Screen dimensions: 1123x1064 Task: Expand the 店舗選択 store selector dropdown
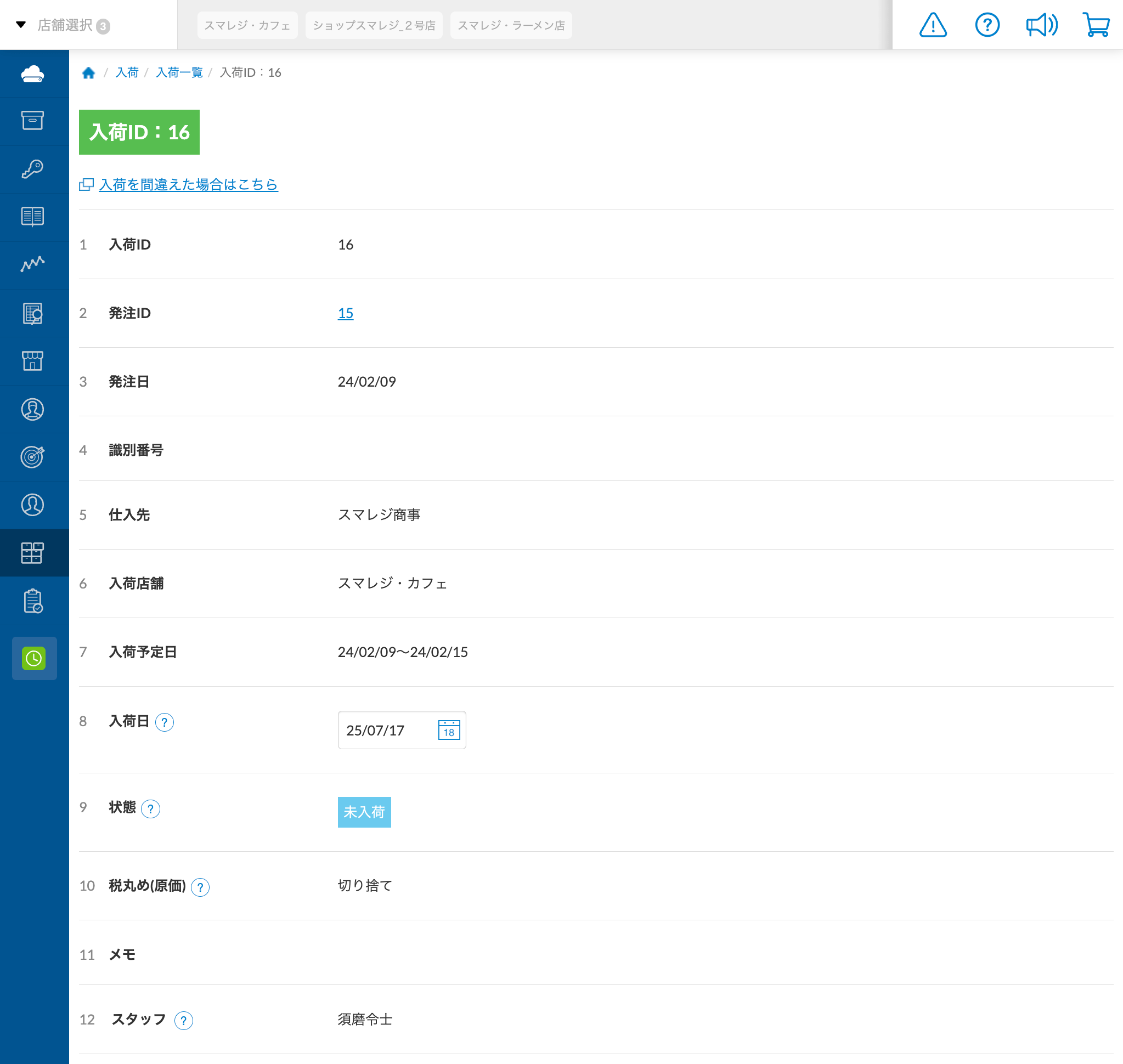coord(64,25)
